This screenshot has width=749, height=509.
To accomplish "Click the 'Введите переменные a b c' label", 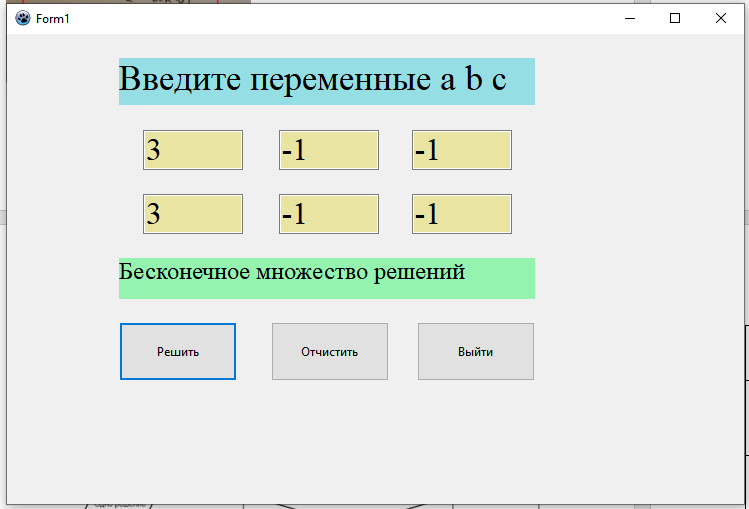I will click(x=327, y=81).
